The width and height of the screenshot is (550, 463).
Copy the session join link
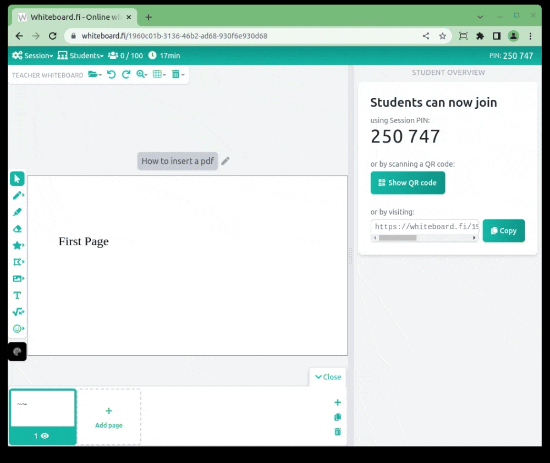(x=503, y=231)
